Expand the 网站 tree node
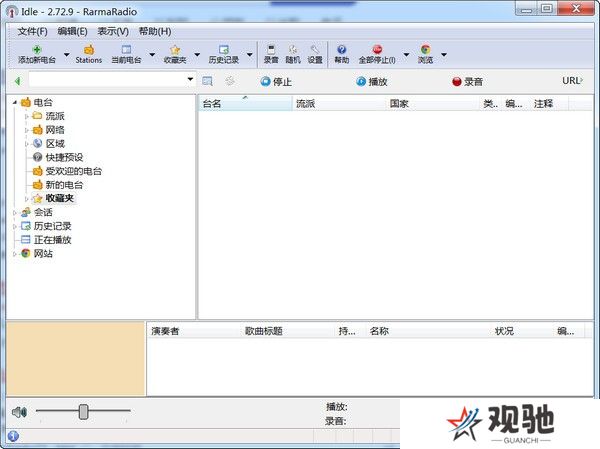The width and height of the screenshot is (600, 449). tap(15, 254)
